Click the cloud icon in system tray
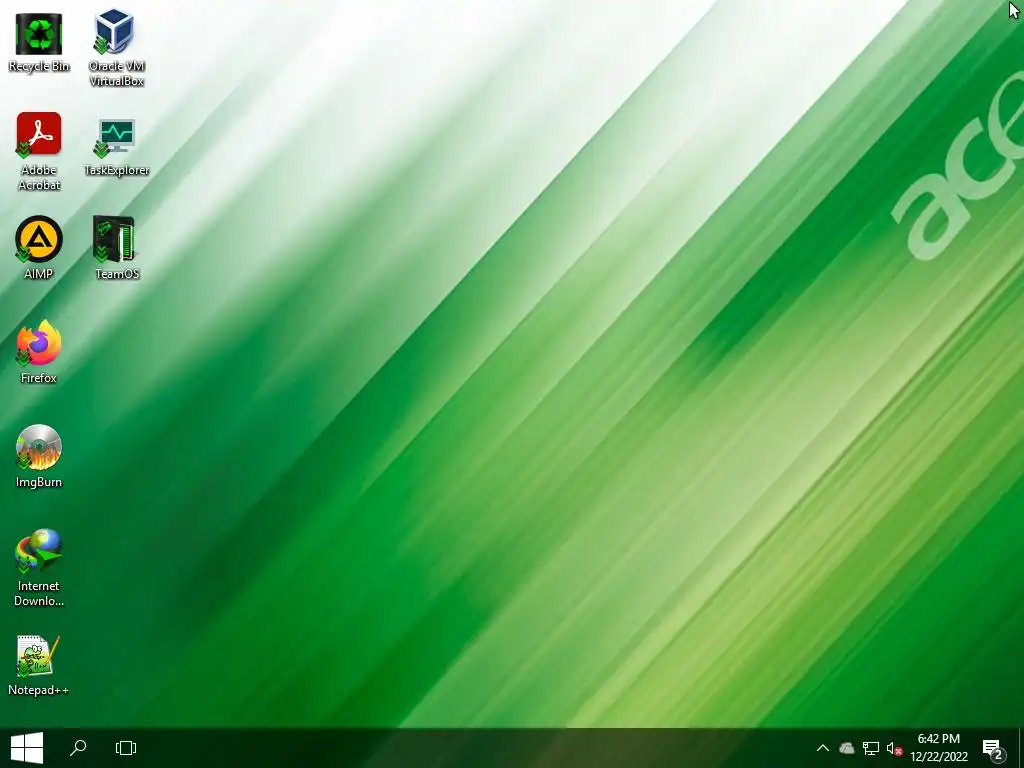Screen dimensions: 1024x768 (x=846, y=748)
